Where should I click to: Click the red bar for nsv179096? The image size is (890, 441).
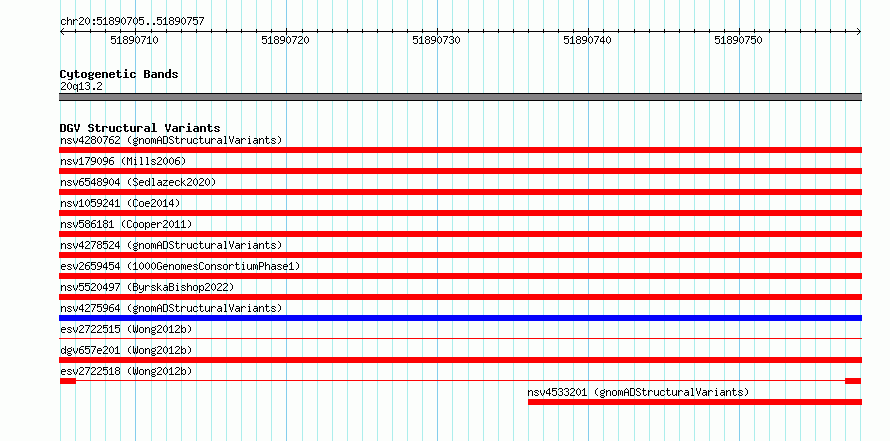[460, 171]
